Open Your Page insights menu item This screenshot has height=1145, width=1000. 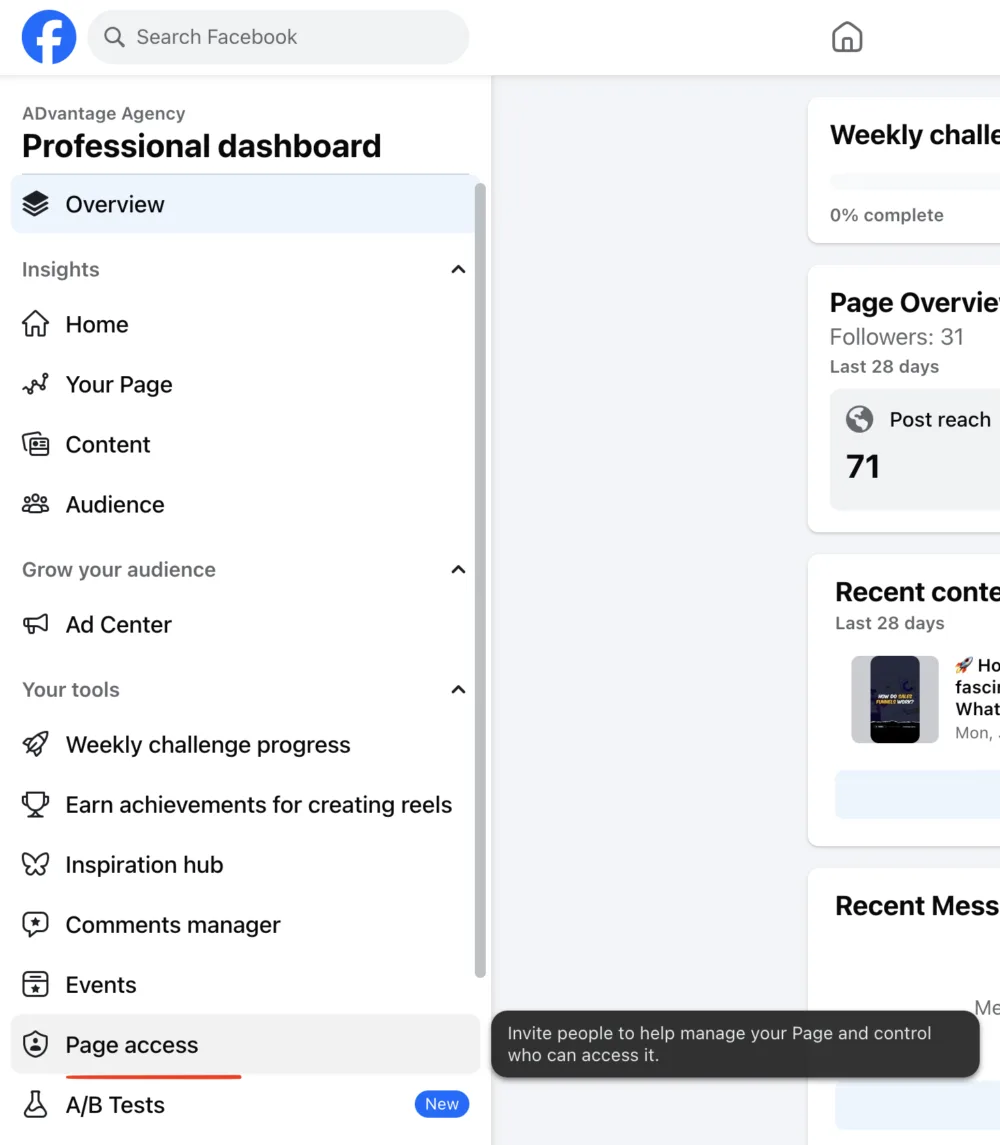(x=118, y=385)
